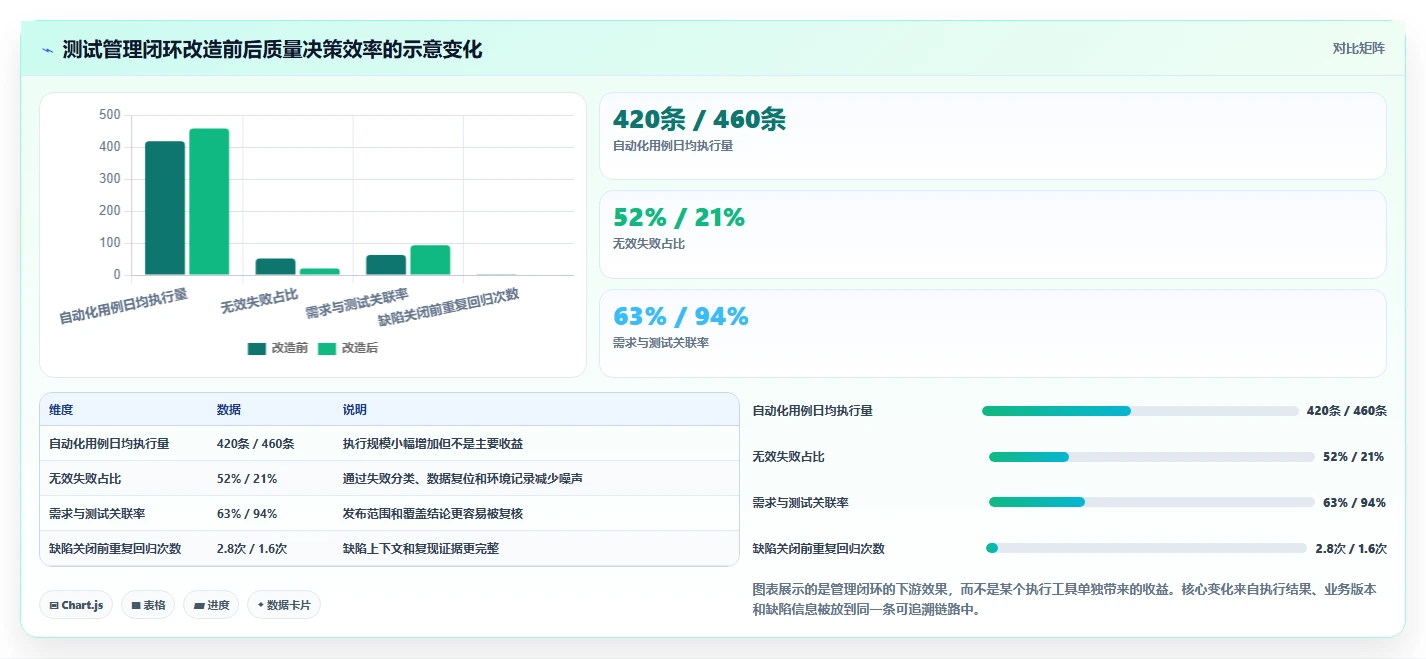Click the 改造前 bar for 无效失败占比

point(275,267)
